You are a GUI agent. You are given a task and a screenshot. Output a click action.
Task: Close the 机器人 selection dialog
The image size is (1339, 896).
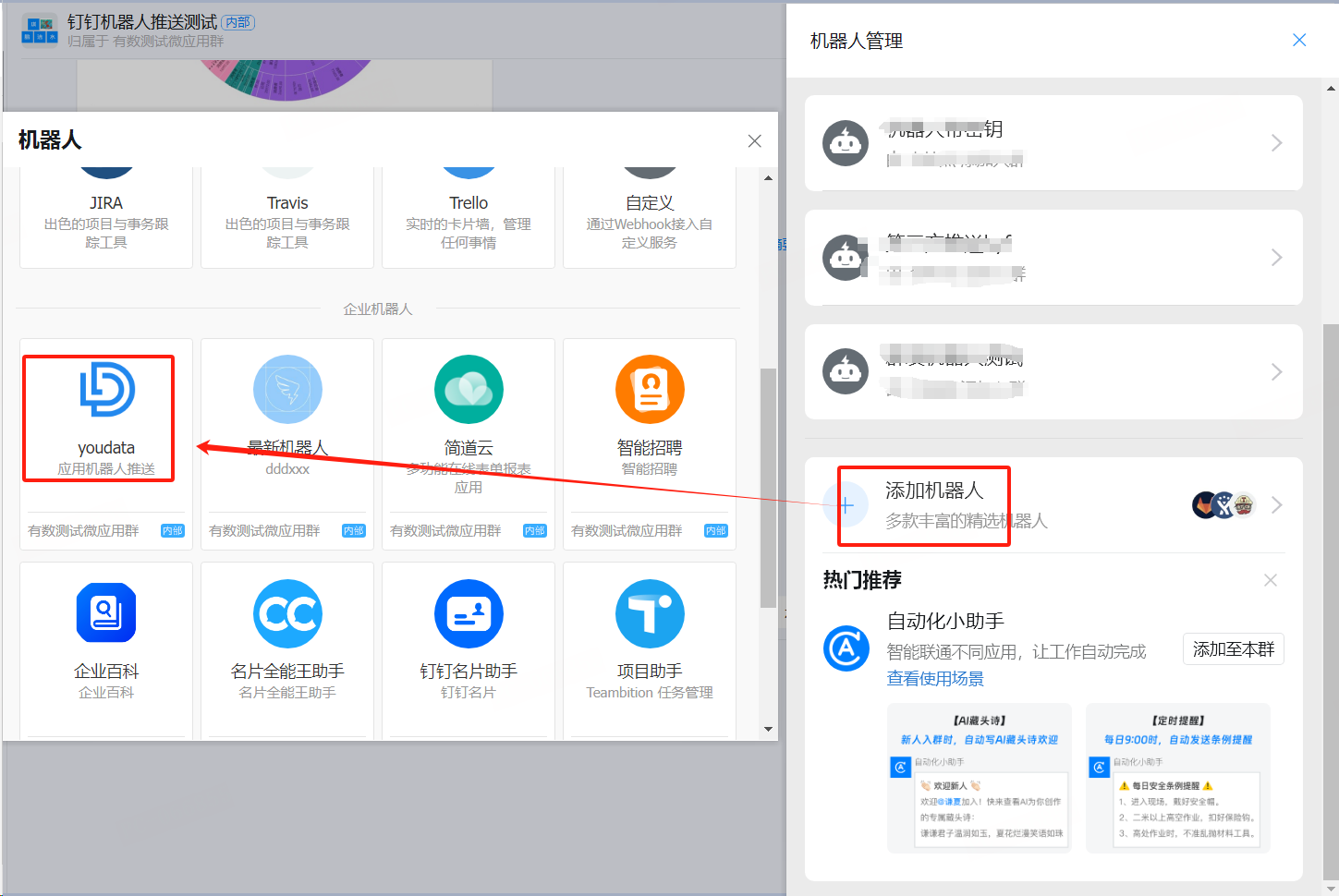click(754, 141)
